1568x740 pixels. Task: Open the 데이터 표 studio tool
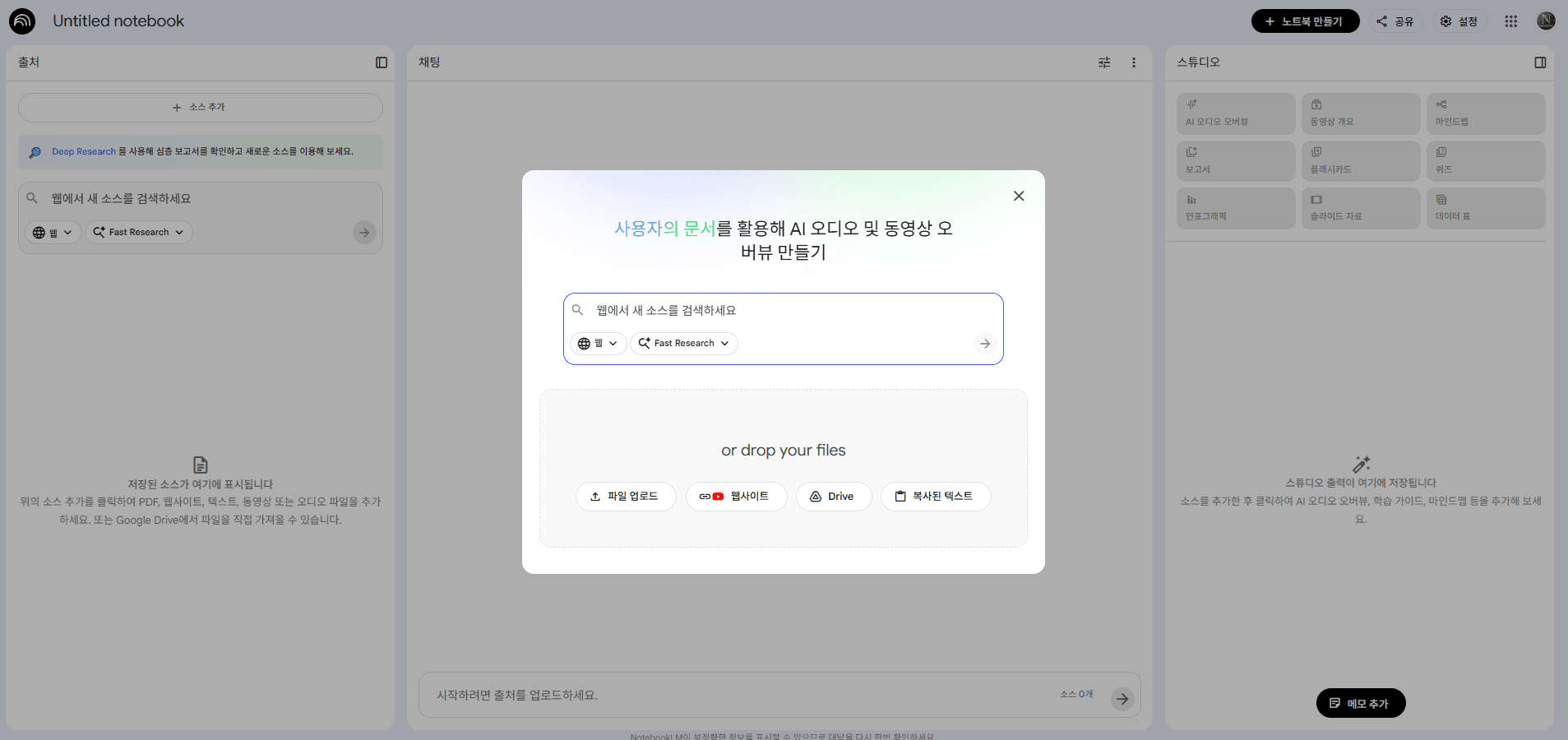pos(1484,208)
